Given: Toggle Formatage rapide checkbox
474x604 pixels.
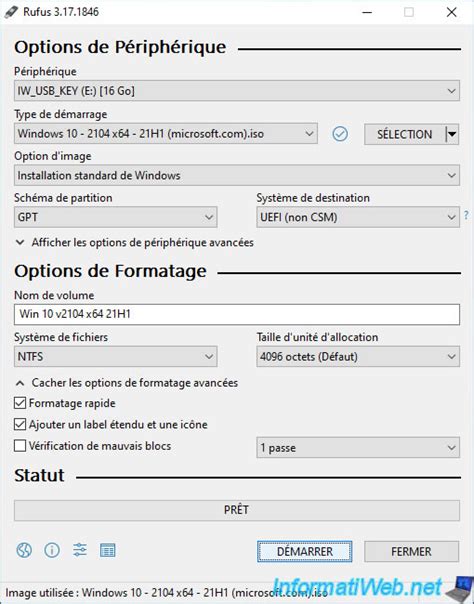Looking at the screenshot, I should [20, 403].
